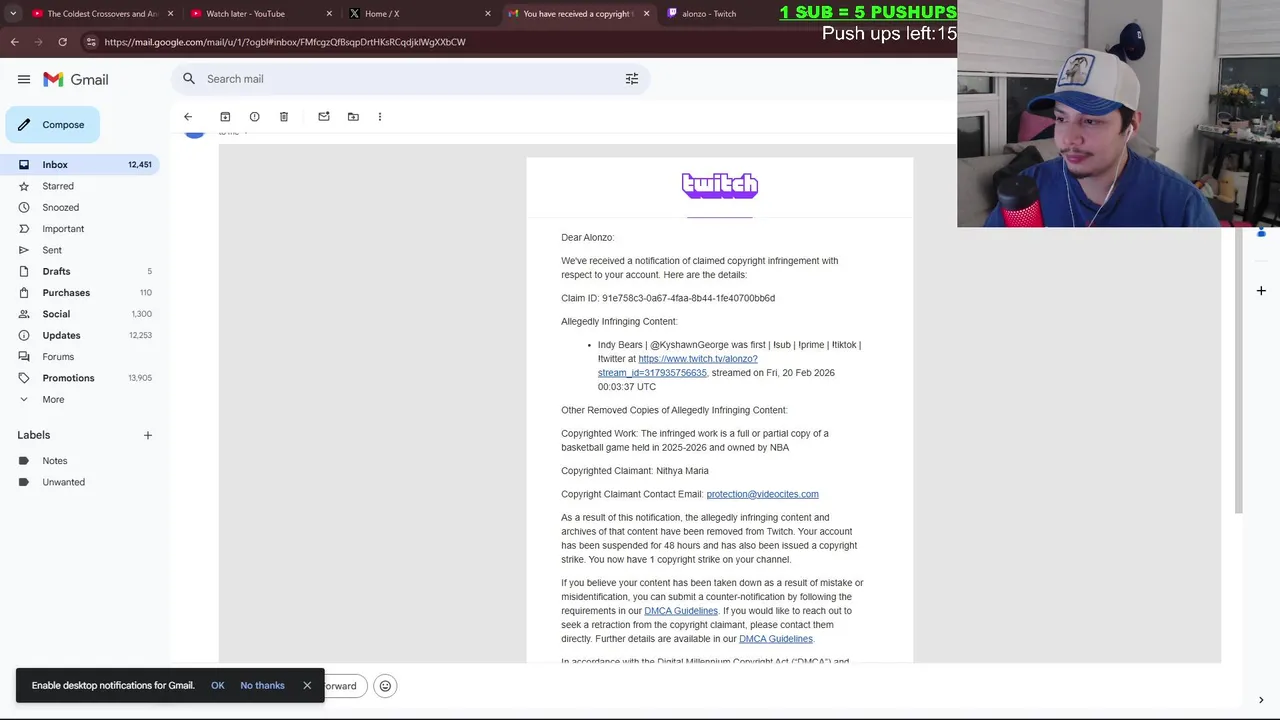Reload the current page

click(62, 42)
